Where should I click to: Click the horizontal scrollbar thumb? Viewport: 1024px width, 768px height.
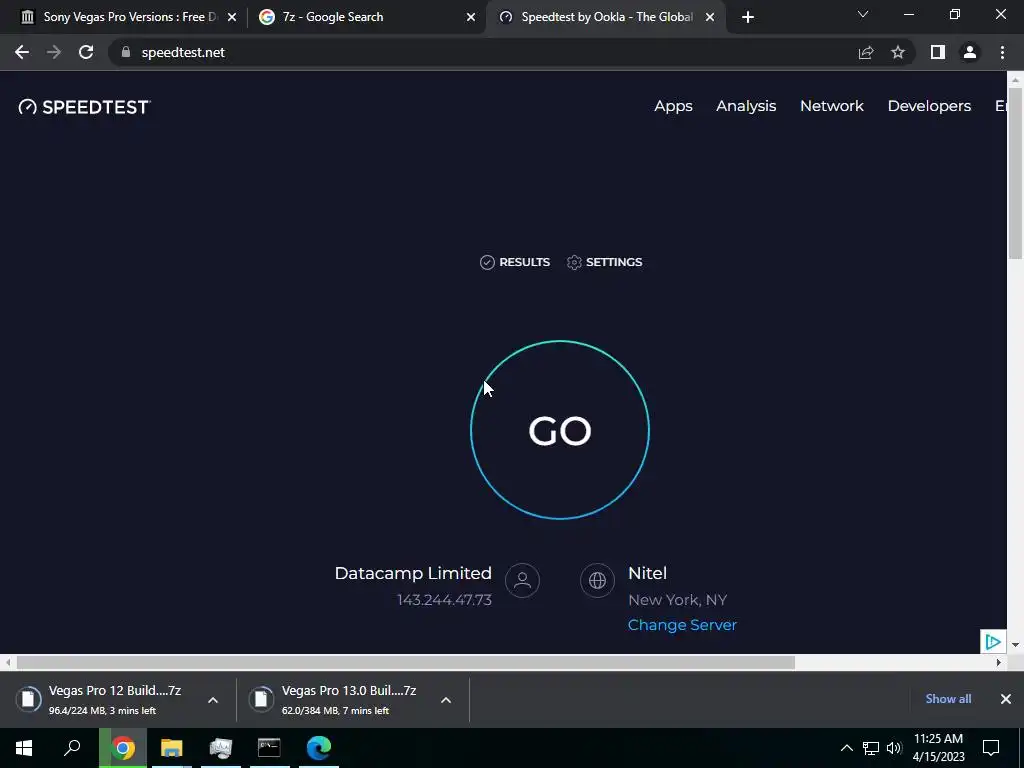406,662
